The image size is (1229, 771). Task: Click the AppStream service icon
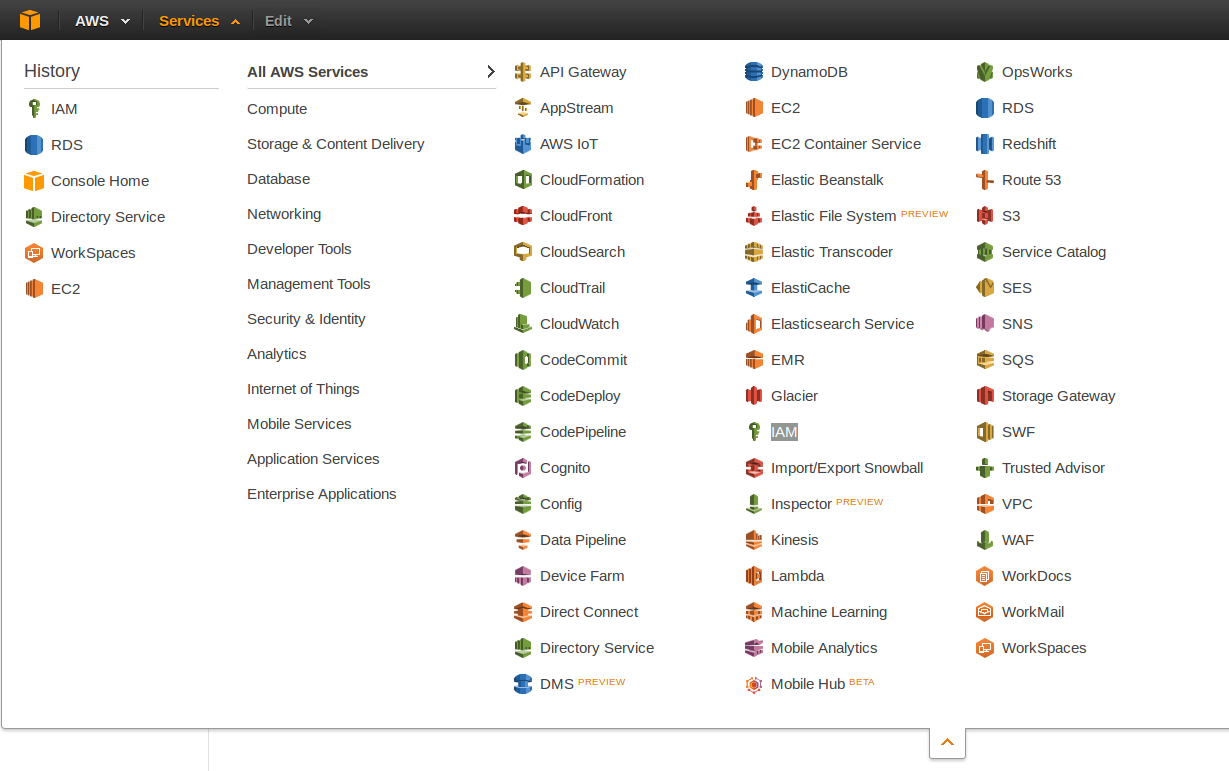pyautogui.click(x=523, y=108)
